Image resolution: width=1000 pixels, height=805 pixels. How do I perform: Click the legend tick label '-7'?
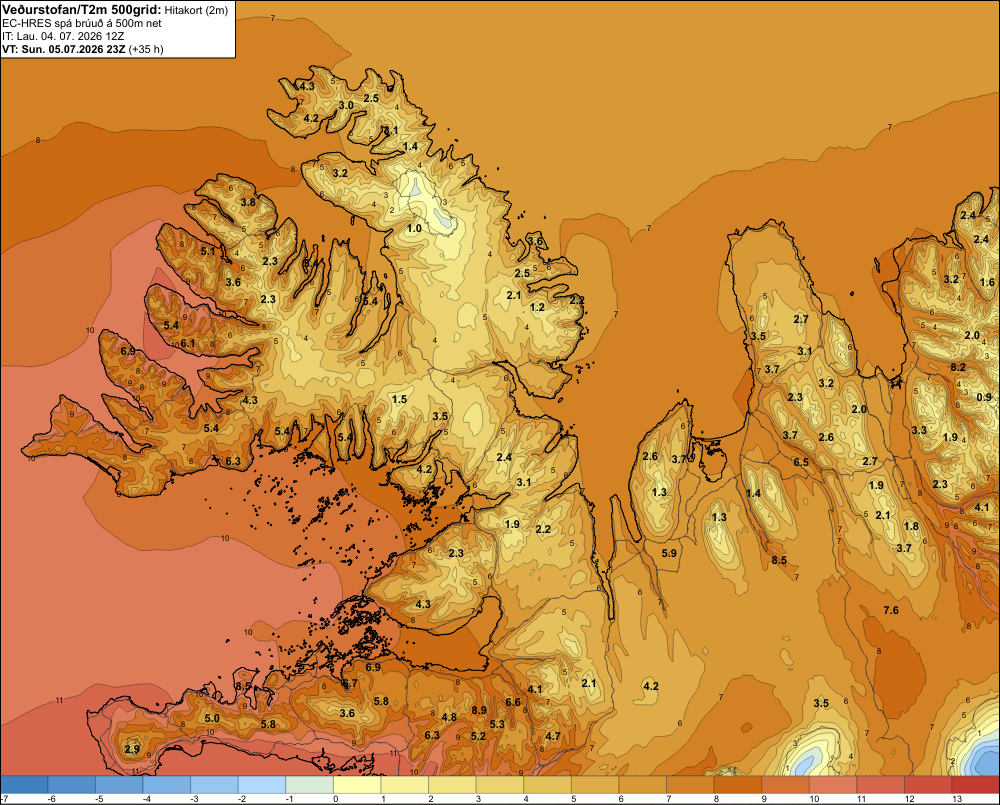click(x=4, y=799)
